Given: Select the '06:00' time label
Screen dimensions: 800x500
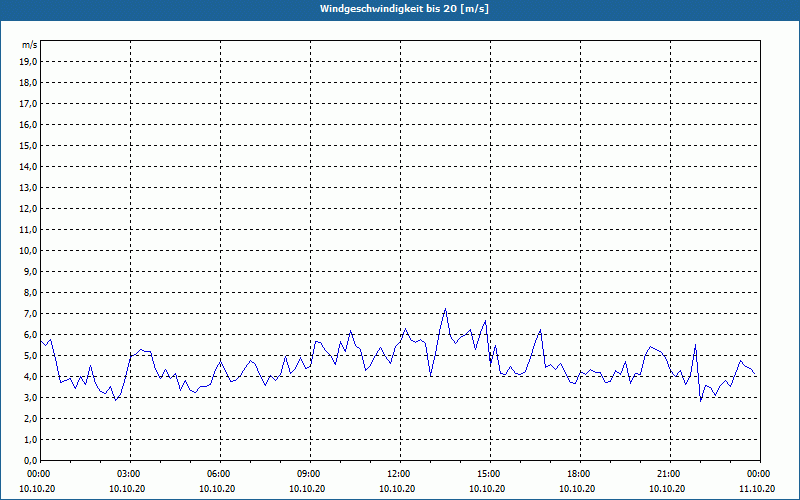Looking at the screenshot, I should click(x=220, y=474).
